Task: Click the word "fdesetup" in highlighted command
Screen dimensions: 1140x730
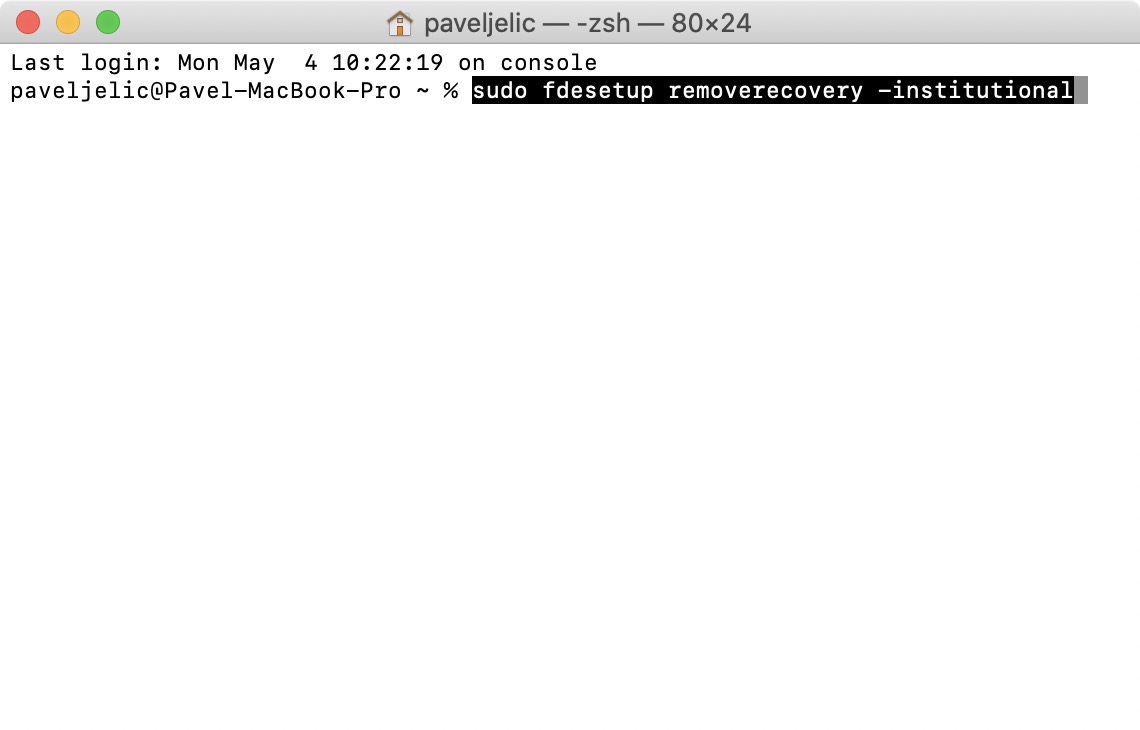Action: click(x=598, y=90)
